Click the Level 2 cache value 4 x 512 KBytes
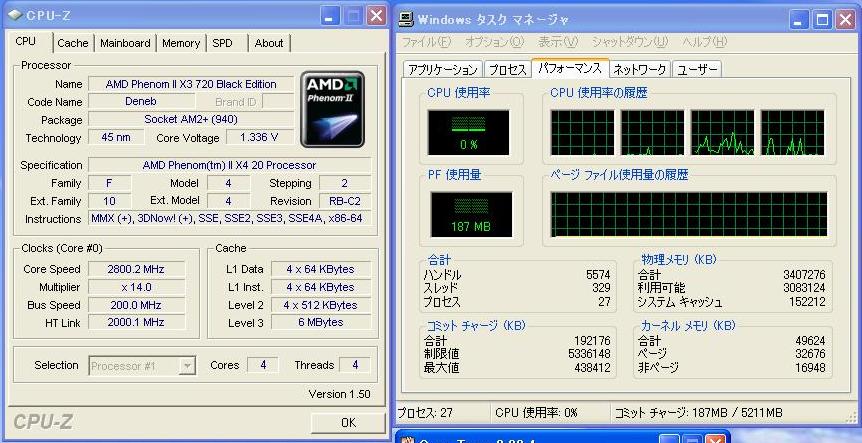 pyautogui.click(x=321, y=305)
